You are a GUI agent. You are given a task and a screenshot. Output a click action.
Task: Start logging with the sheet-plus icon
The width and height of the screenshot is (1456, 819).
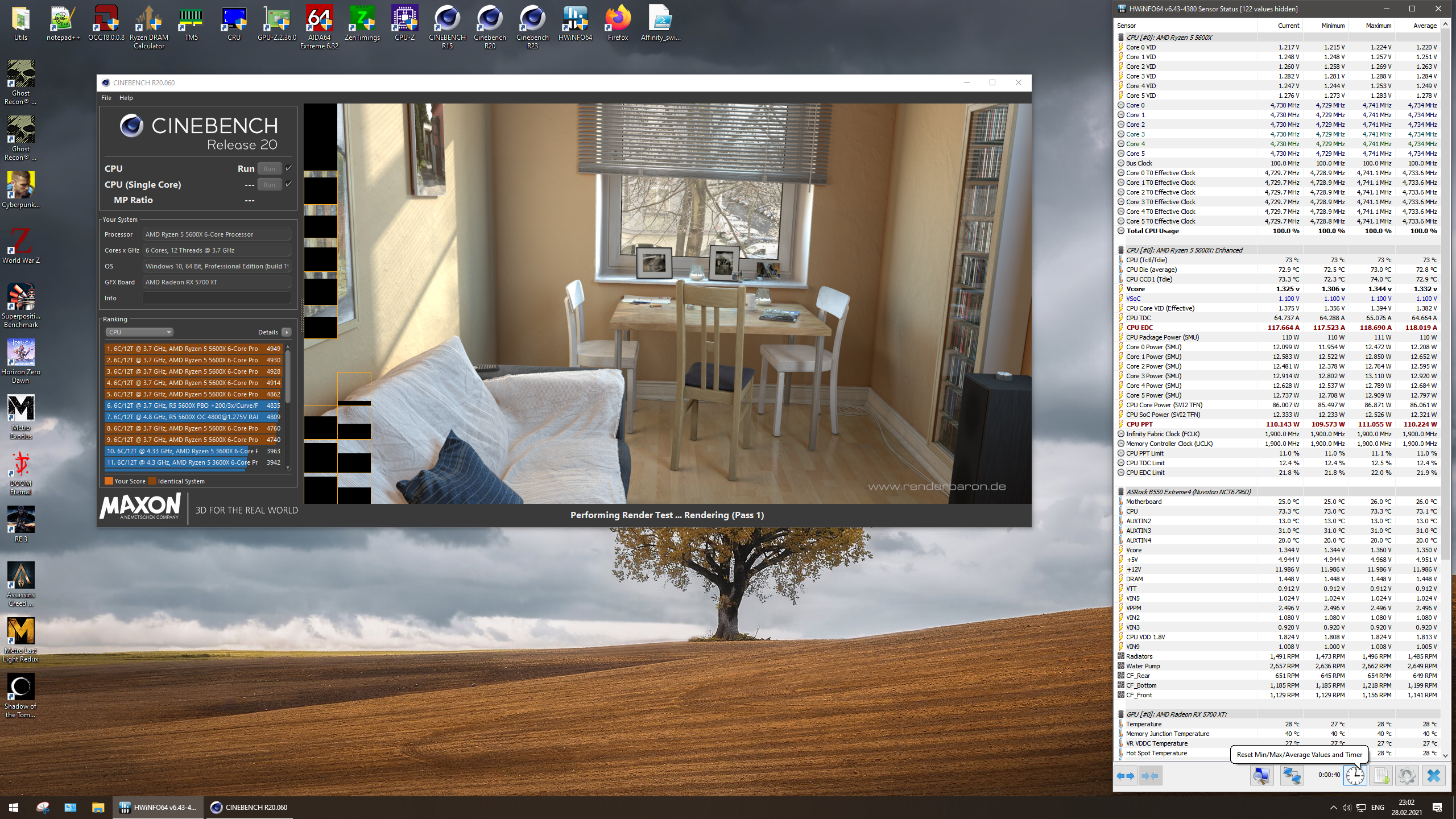[1381, 776]
